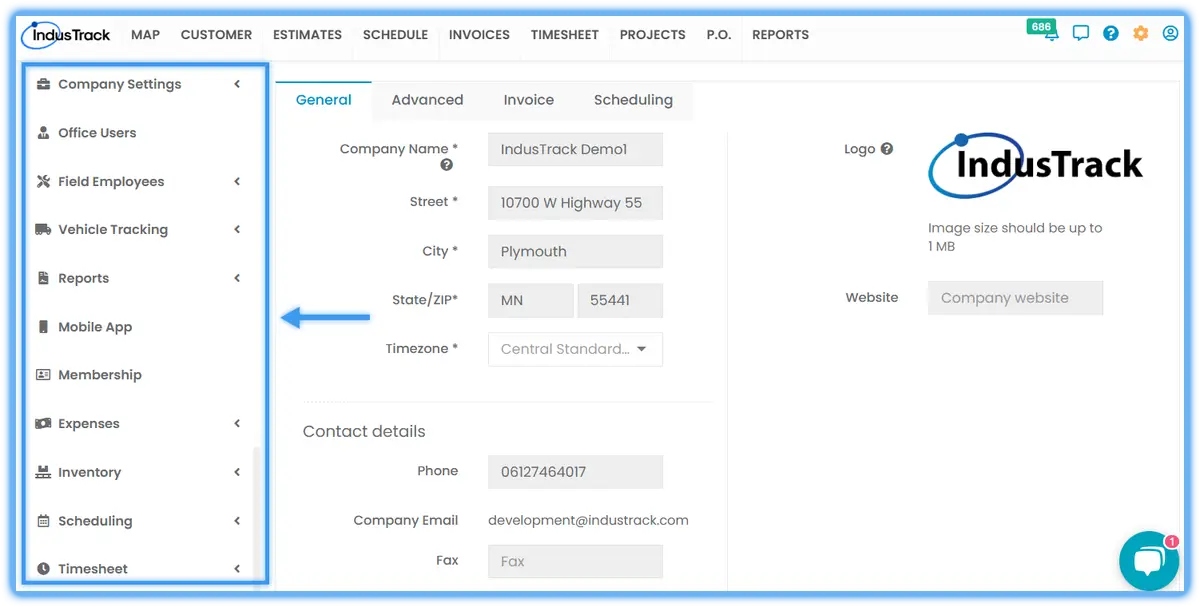Switch to the General tab
The image size is (1200, 607).
click(x=323, y=100)
